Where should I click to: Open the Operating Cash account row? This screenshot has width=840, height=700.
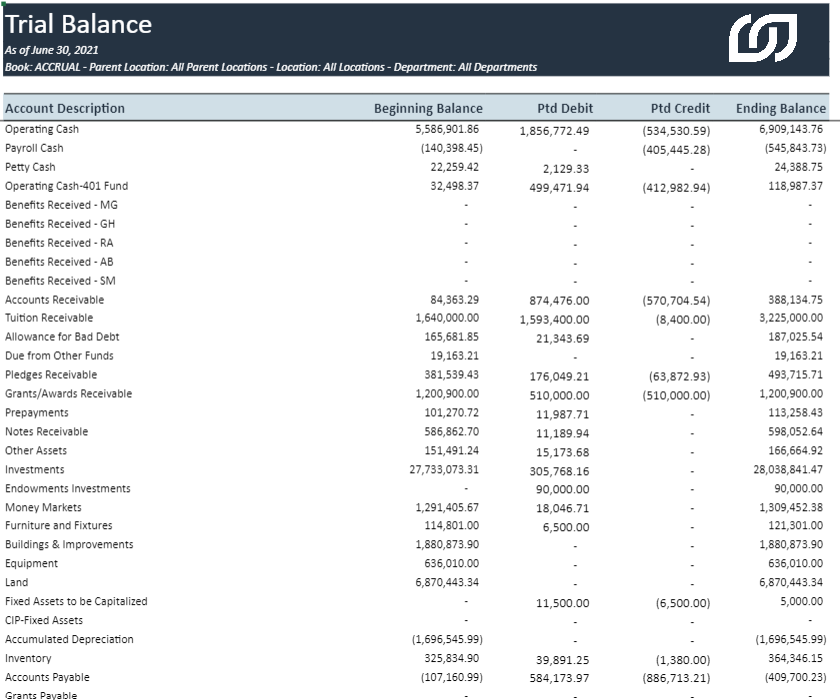coord(42,129)
